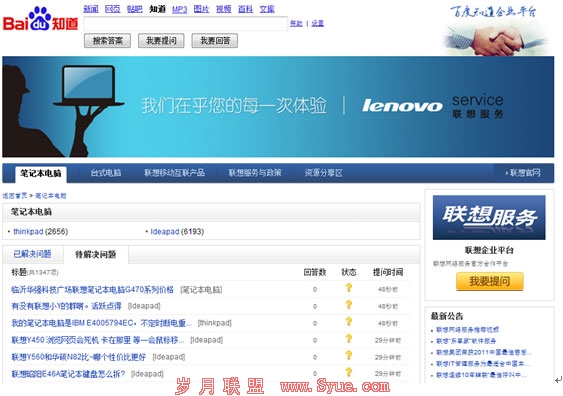
Task: Switch to the 资源分享区 tab
Action: point(324,173)
